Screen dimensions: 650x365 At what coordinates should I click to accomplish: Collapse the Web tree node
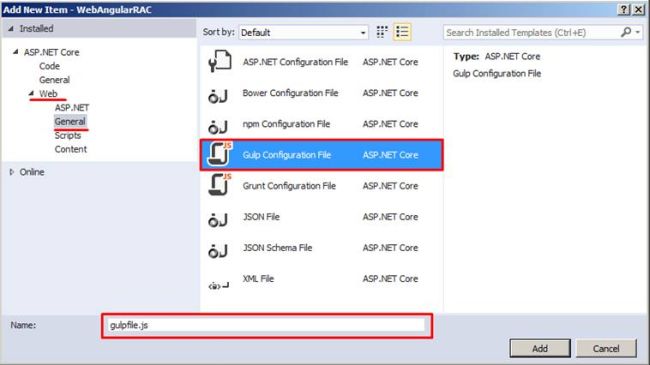31,93
